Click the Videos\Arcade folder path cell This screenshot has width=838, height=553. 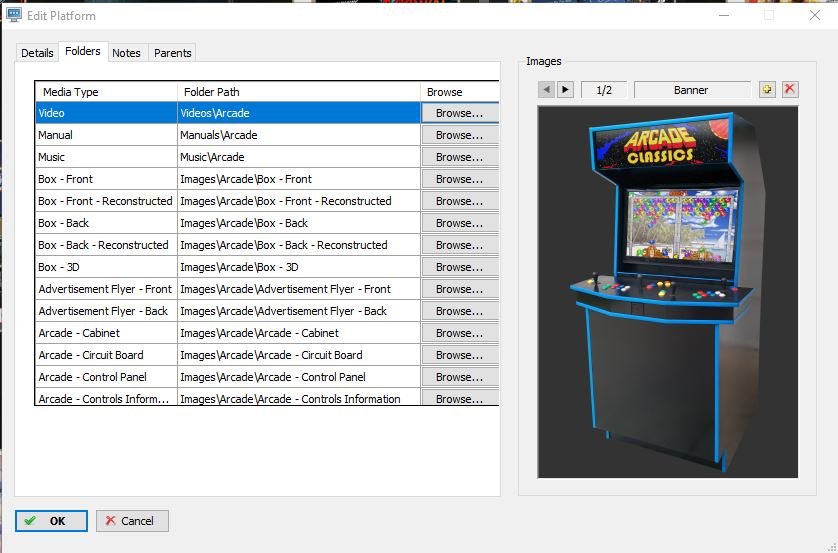point(299,113)
